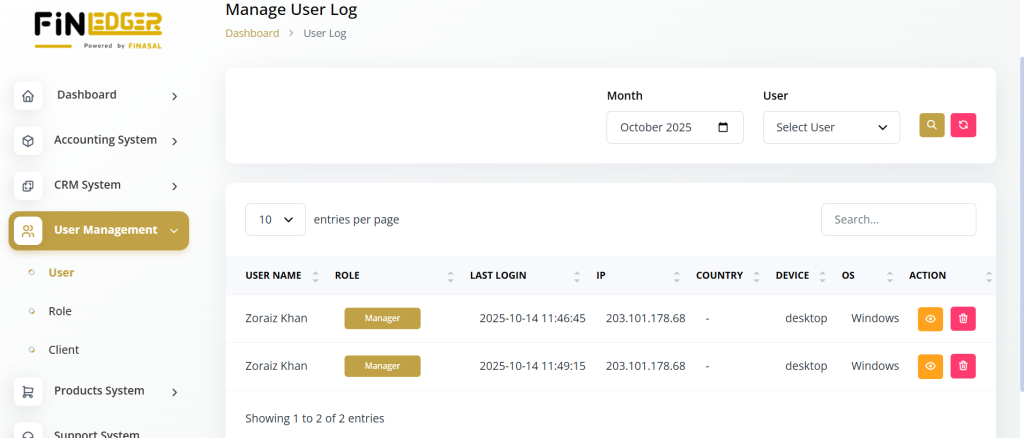Open the Client submenu item
Image resolution: width=1024 pixels, height=438 pixels.
point(63,350)
